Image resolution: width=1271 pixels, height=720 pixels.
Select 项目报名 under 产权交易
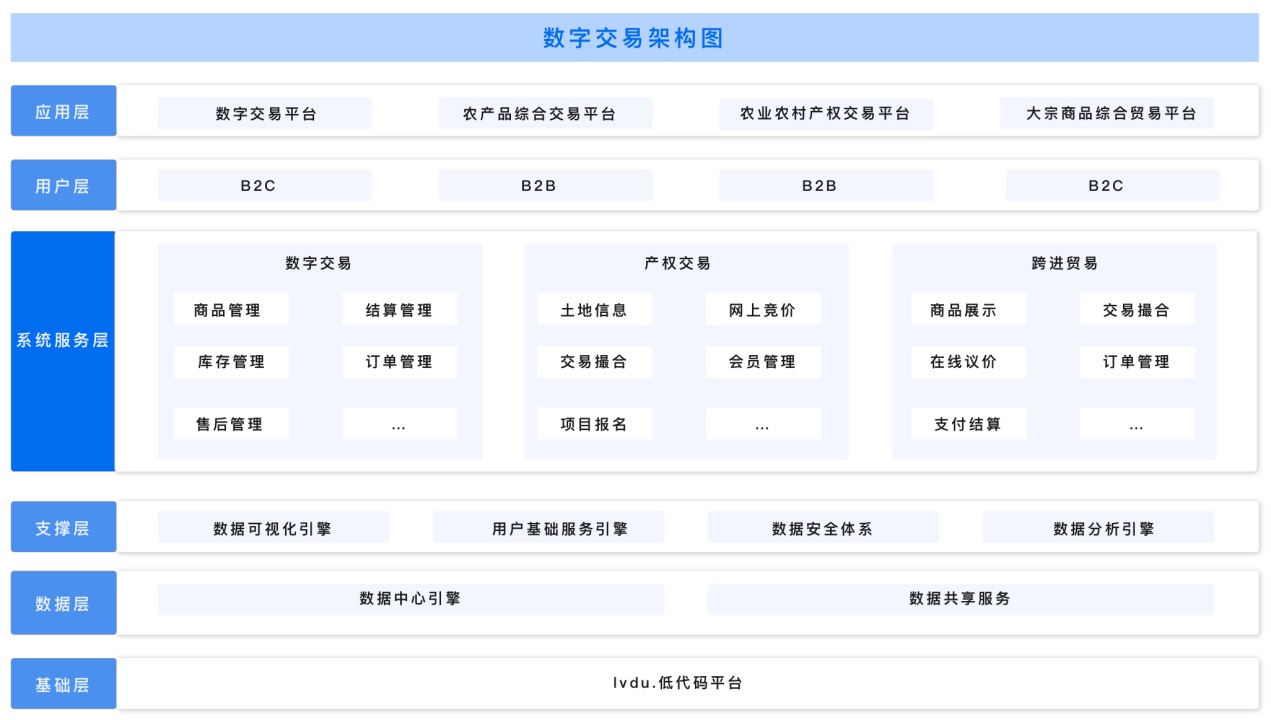(x=595, y=423)
